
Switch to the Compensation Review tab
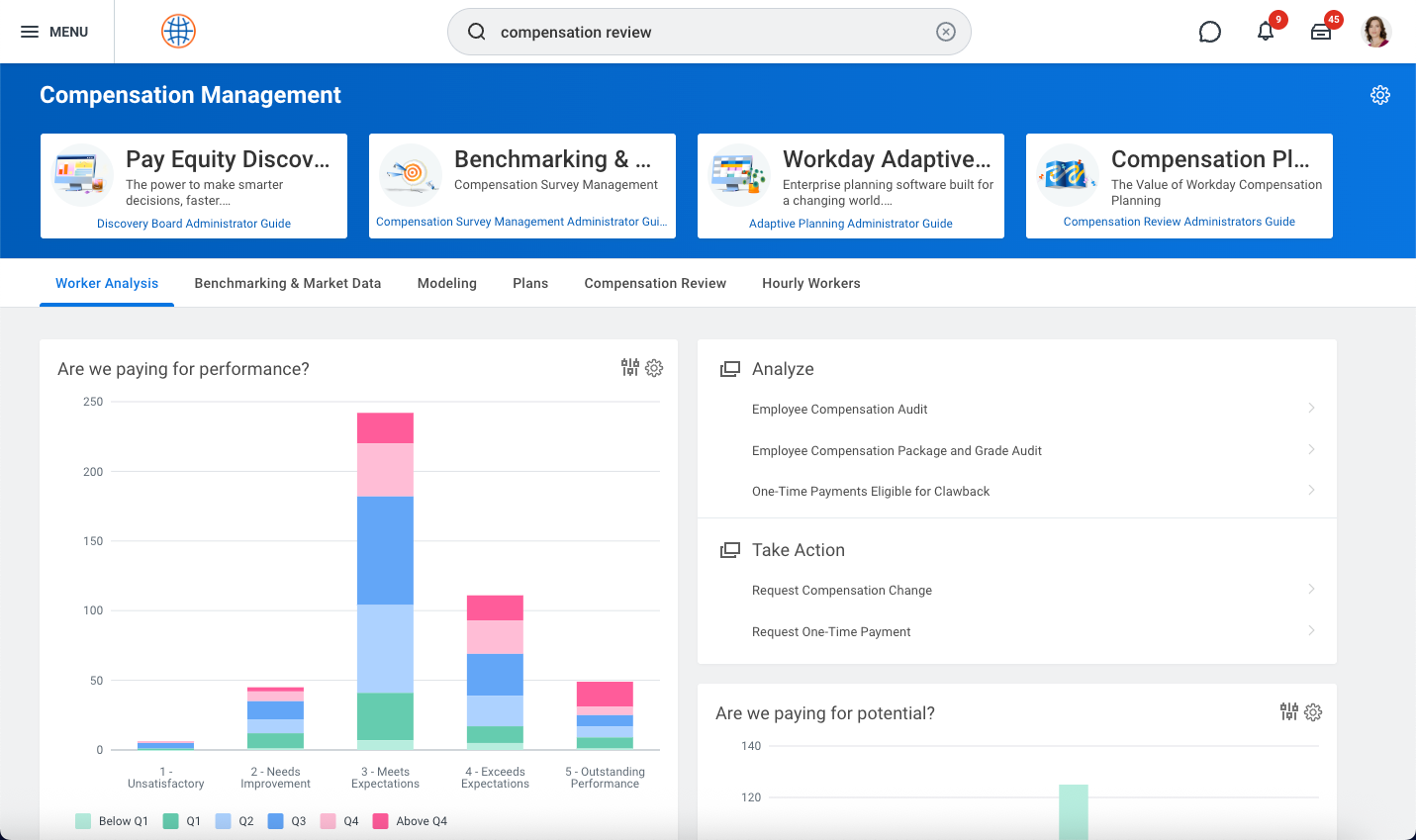point(655,283)
